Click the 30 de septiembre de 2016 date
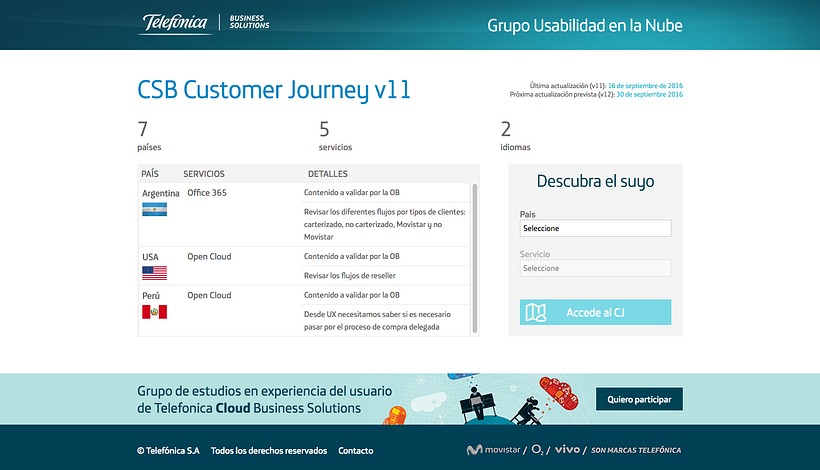 [x=650, y=95]
